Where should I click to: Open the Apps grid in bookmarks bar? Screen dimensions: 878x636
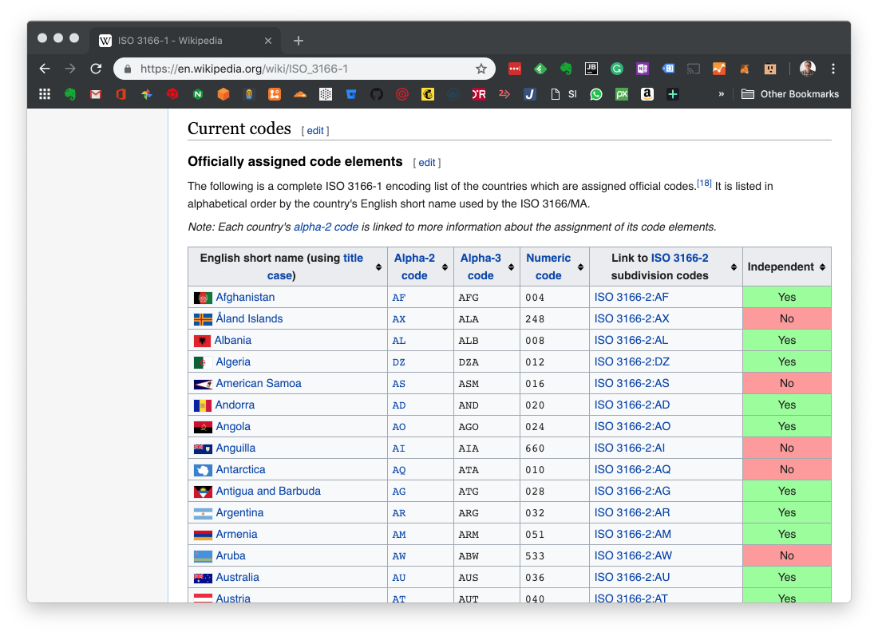tap(44, 94)
